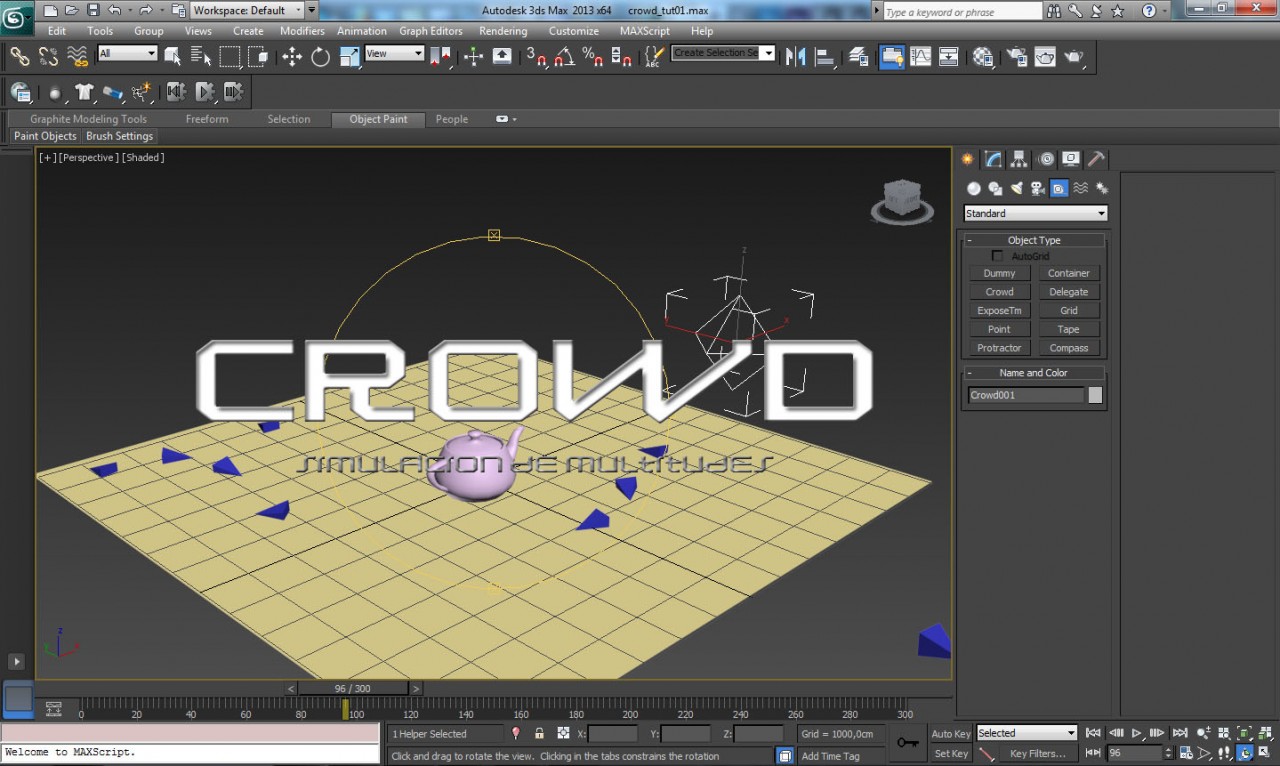Screen dimensions: 1280x766
Task: Toggle the Selection Lock padlock
Action: coord(540,733)
